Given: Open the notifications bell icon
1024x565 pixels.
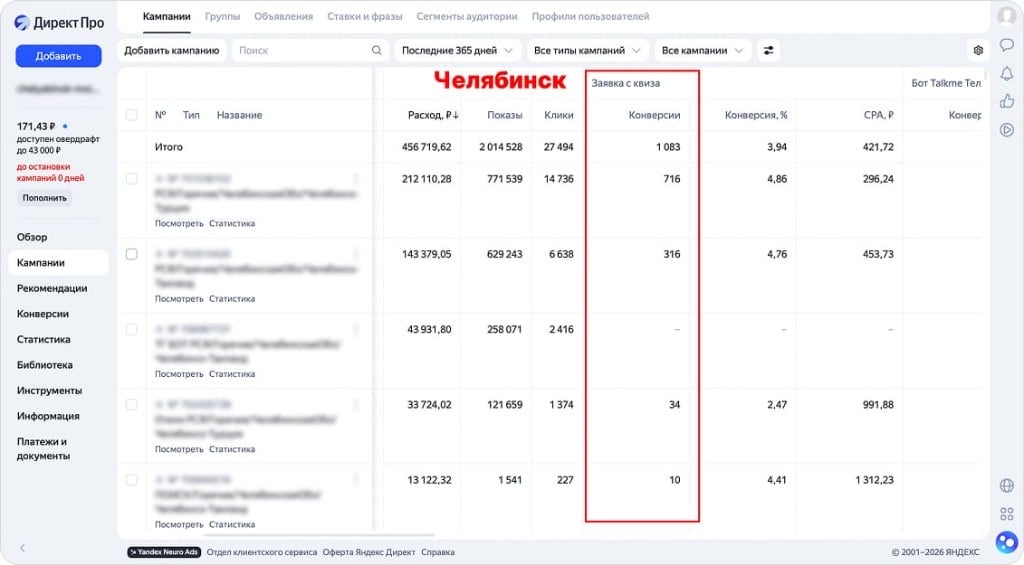Looking at the screenshot, I should tap(1006, 73).
